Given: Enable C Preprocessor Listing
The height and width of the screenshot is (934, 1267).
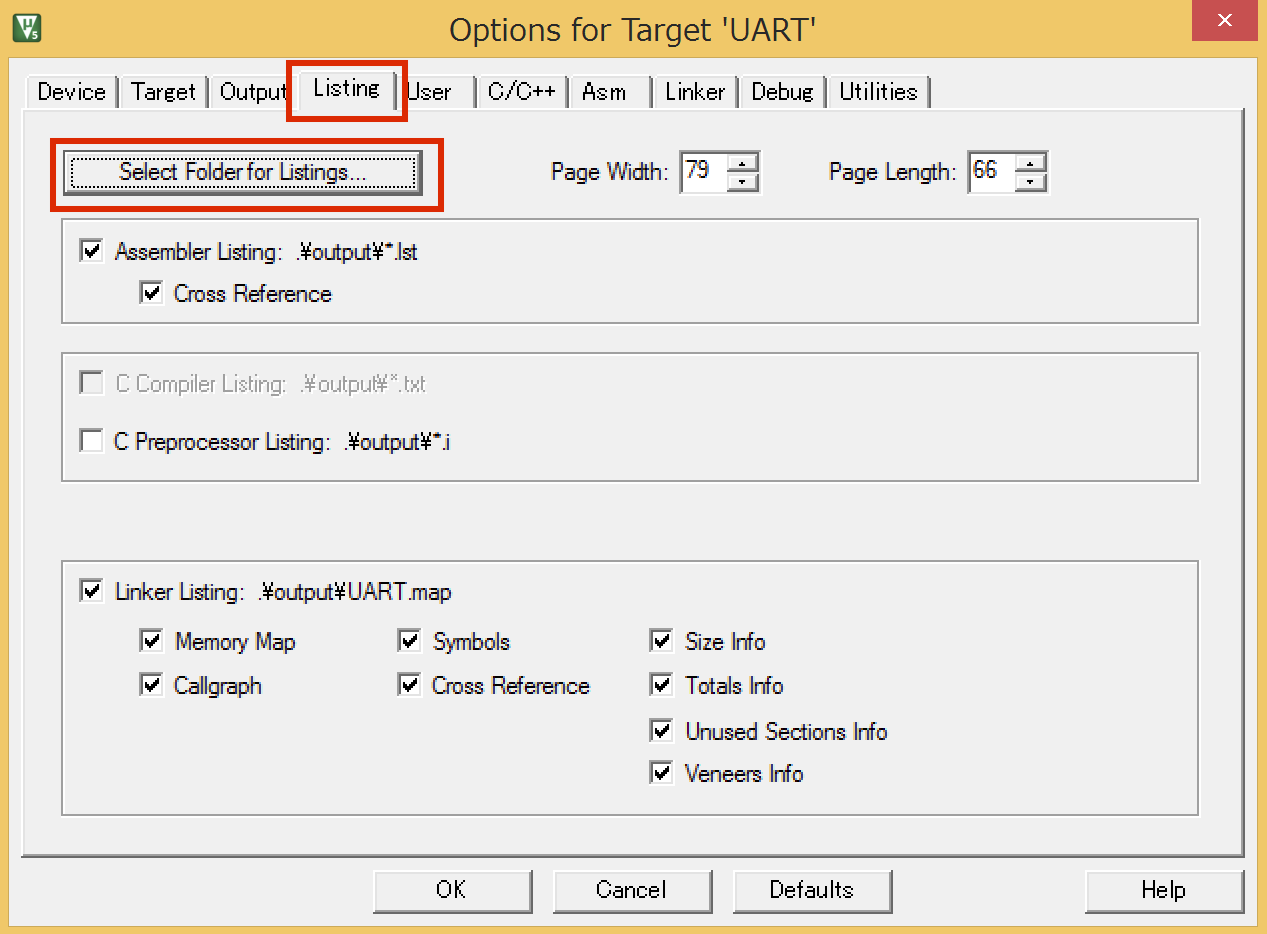Looking at the screenshot, I should pos(92,441).
